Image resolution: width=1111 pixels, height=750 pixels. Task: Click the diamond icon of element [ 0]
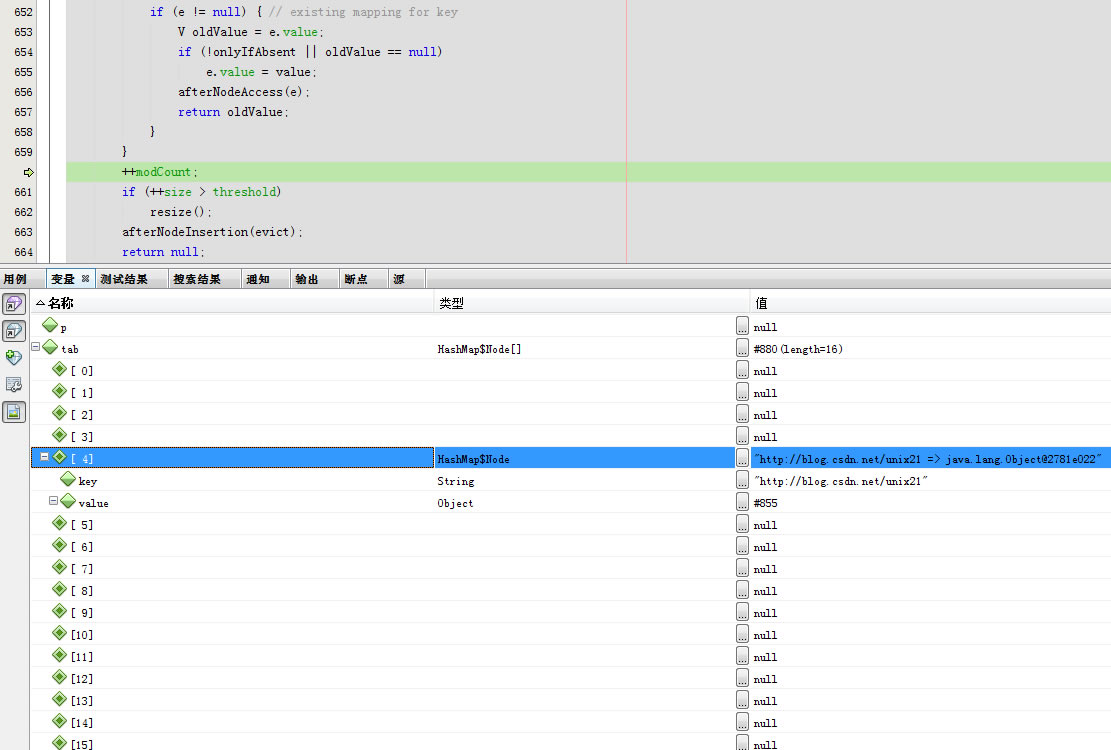coord(60,369)
